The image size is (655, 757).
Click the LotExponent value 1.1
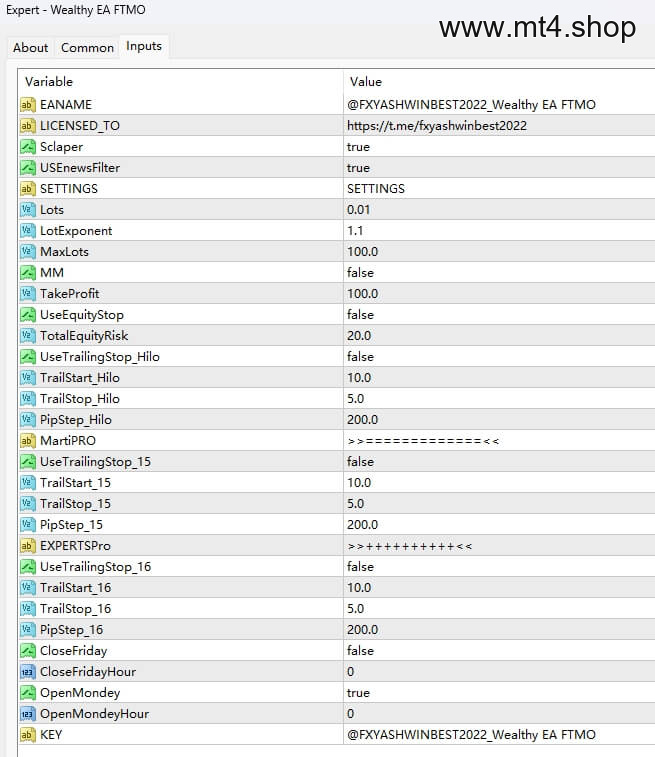point(355,231)
